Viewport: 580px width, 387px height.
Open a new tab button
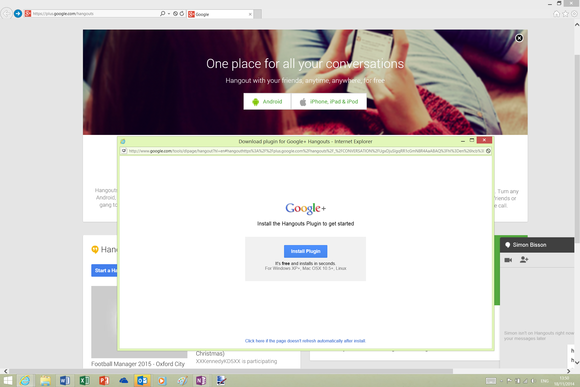click(257, 14)
